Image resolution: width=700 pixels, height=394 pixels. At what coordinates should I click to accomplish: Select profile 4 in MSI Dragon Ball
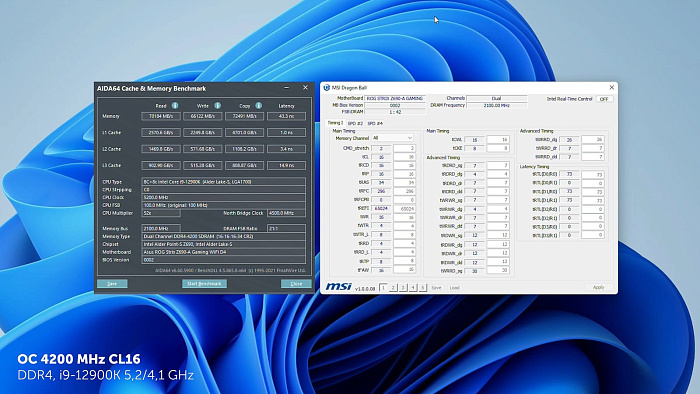[x=412, y=288]
